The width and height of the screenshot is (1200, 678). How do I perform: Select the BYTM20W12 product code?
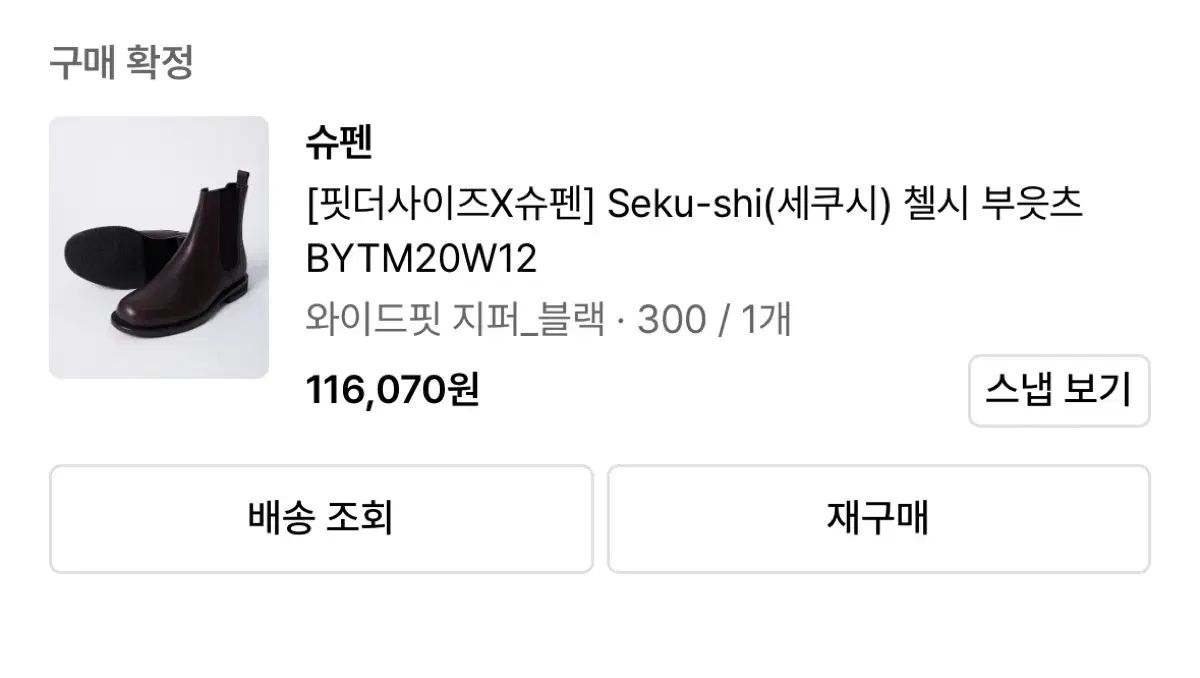pos(422,260)
